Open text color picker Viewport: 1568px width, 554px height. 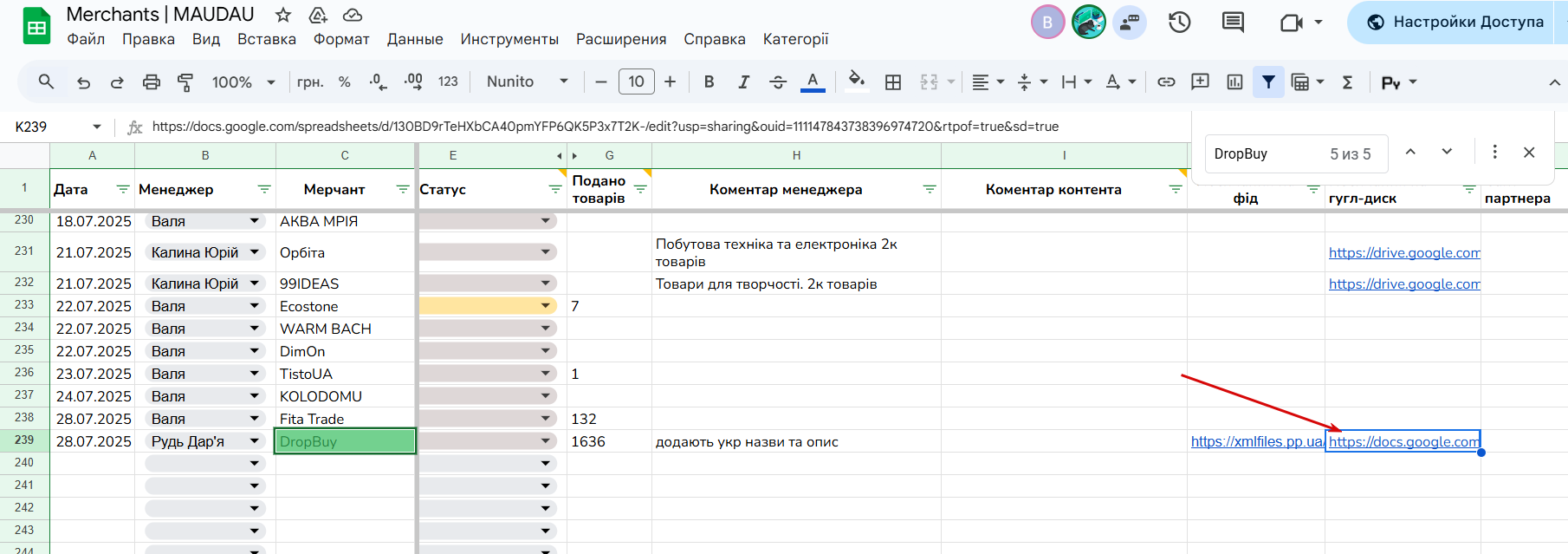click(x=813, y=81)
